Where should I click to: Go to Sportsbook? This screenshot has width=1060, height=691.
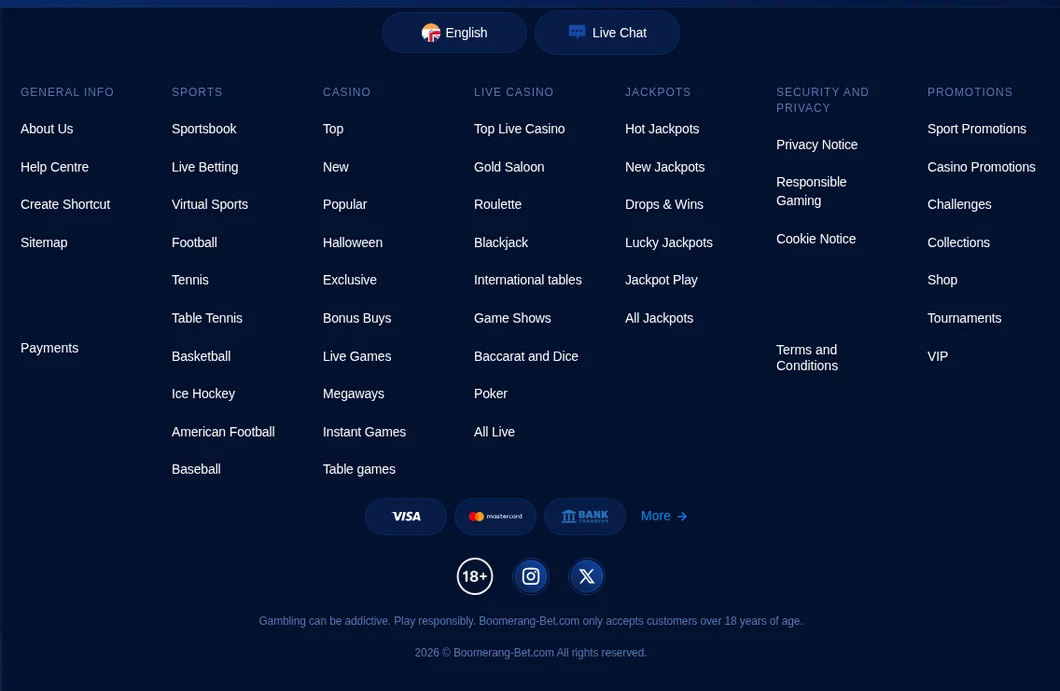204,128
